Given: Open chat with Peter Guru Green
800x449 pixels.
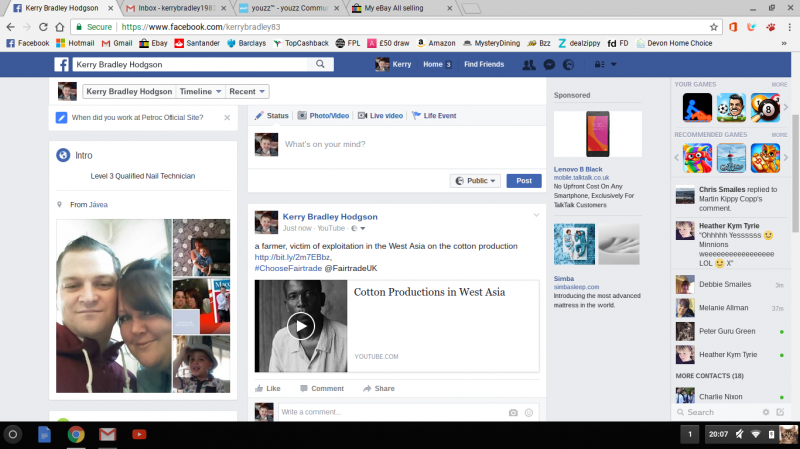Looking at the screenshot, I should (730, 331).
